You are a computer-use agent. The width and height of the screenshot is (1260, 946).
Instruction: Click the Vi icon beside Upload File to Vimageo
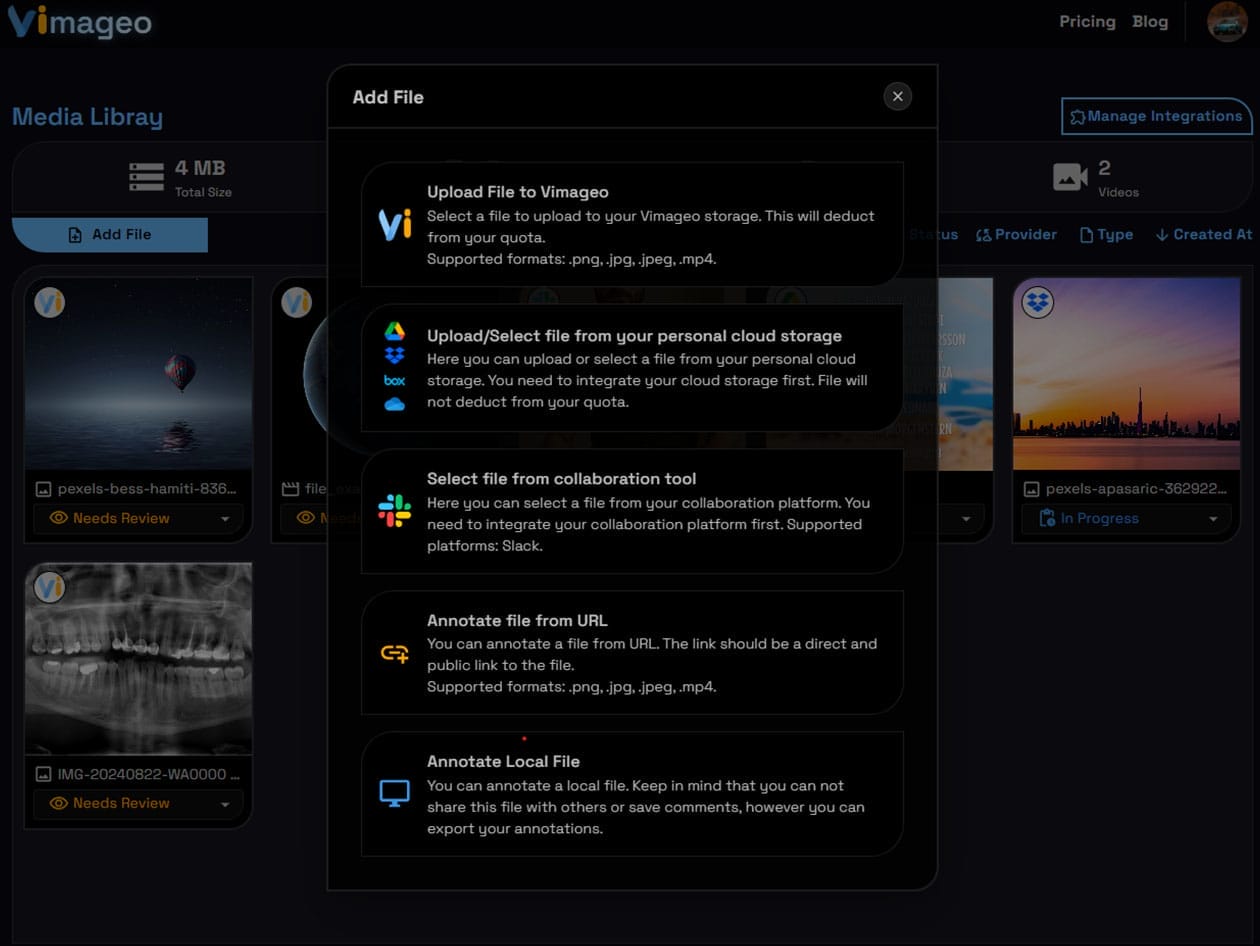pos(394,225)
